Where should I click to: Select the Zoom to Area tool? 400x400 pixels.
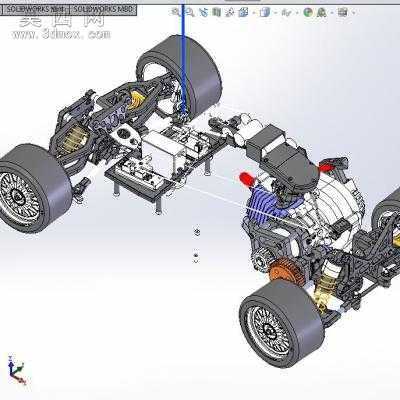click(x=190, y=13)
